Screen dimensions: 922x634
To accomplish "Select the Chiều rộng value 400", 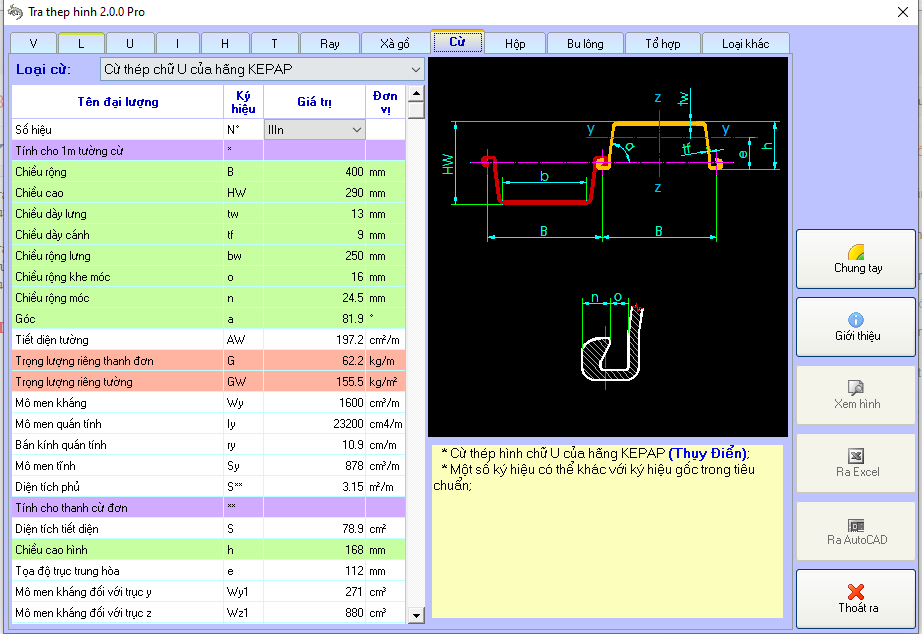I will tap(315, 172).
